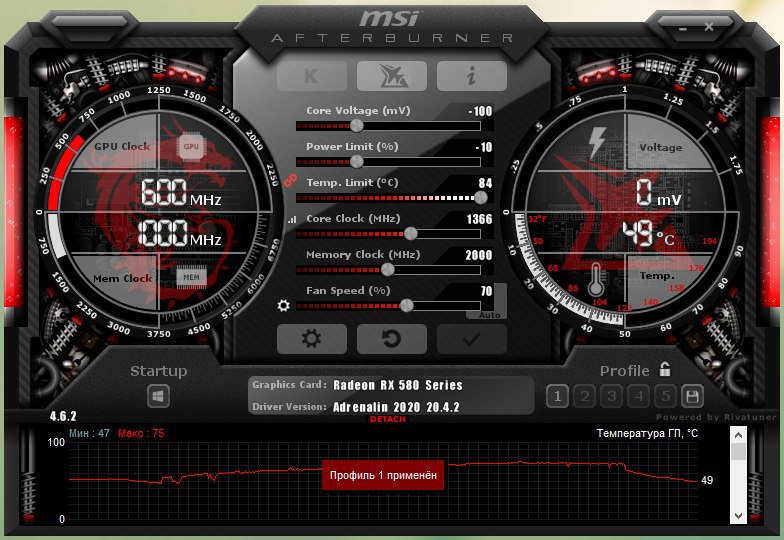Minimize the Afterburner window
Screen dimensions: 784x540
click(x=683, y=29)
